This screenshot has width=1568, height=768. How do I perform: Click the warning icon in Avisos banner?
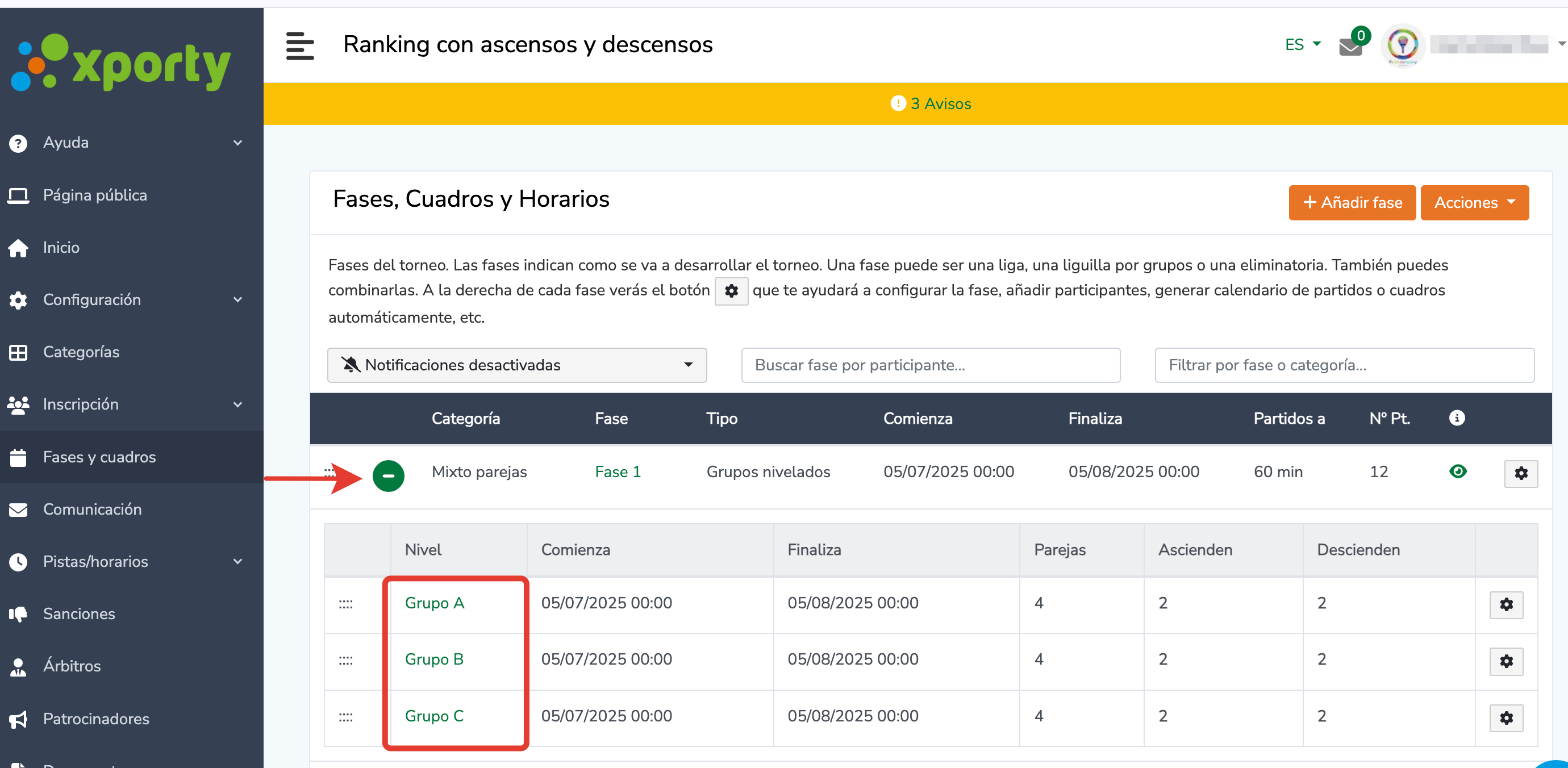898,103
